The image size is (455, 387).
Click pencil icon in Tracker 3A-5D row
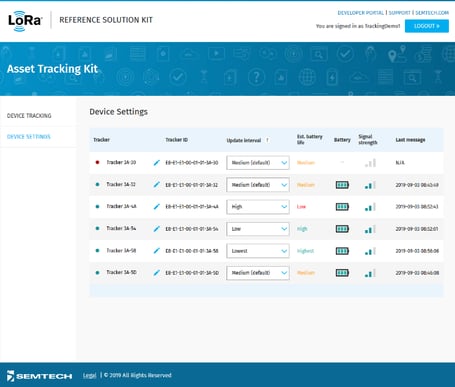156,273
